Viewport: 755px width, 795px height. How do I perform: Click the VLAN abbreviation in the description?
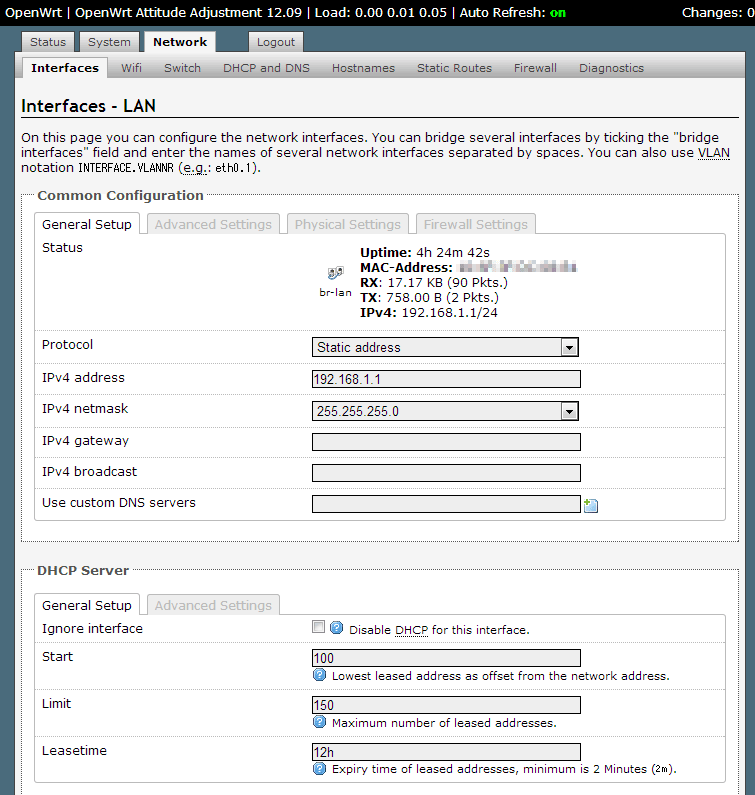tap(714, 153)
